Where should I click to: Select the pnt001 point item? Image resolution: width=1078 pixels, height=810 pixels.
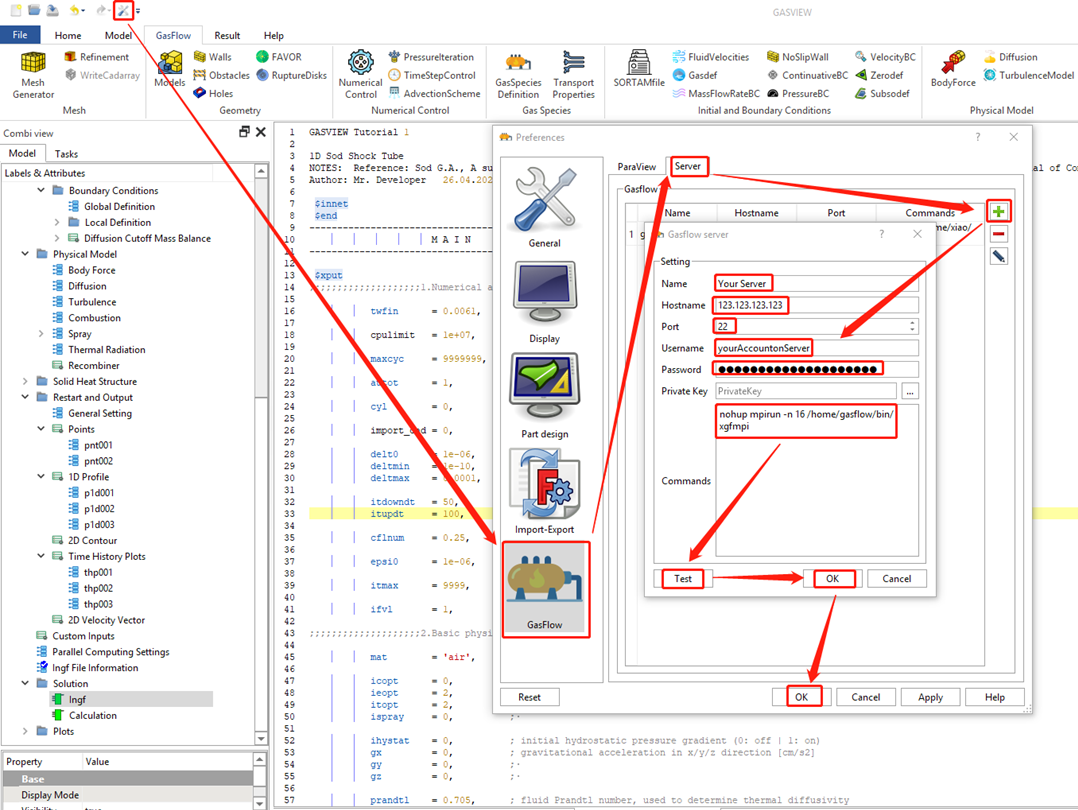point(98,445)
